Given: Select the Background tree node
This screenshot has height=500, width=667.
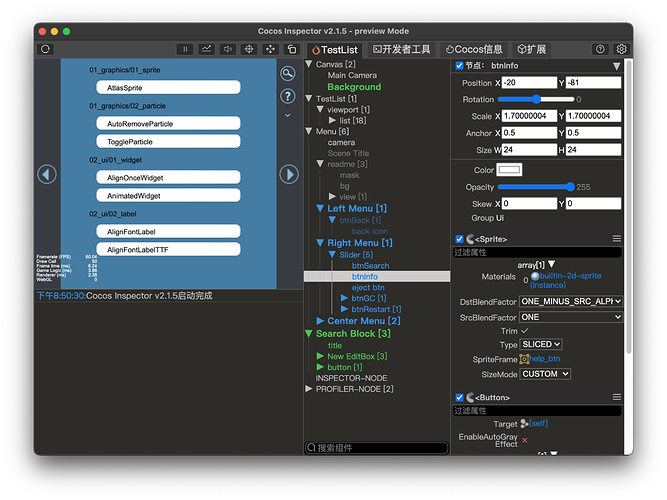Looking at the screenshot, I should pyautogui.click(x=354, y=87).
